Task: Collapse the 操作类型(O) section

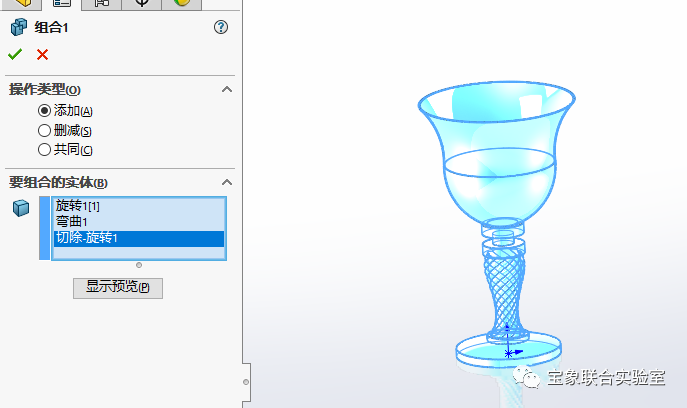Action: point(227,89)
